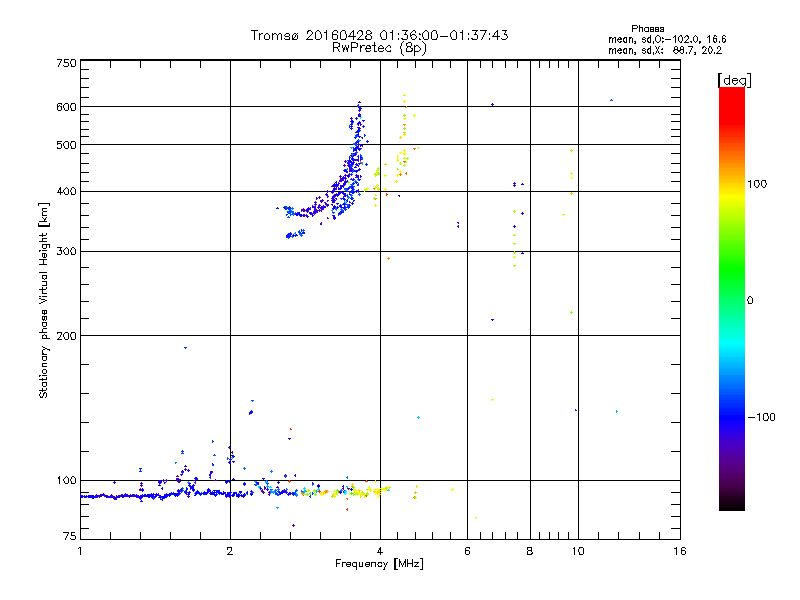Screen dimensions: 800x600
Task: Click the x-axis label '1'
Action: point(80,551)
